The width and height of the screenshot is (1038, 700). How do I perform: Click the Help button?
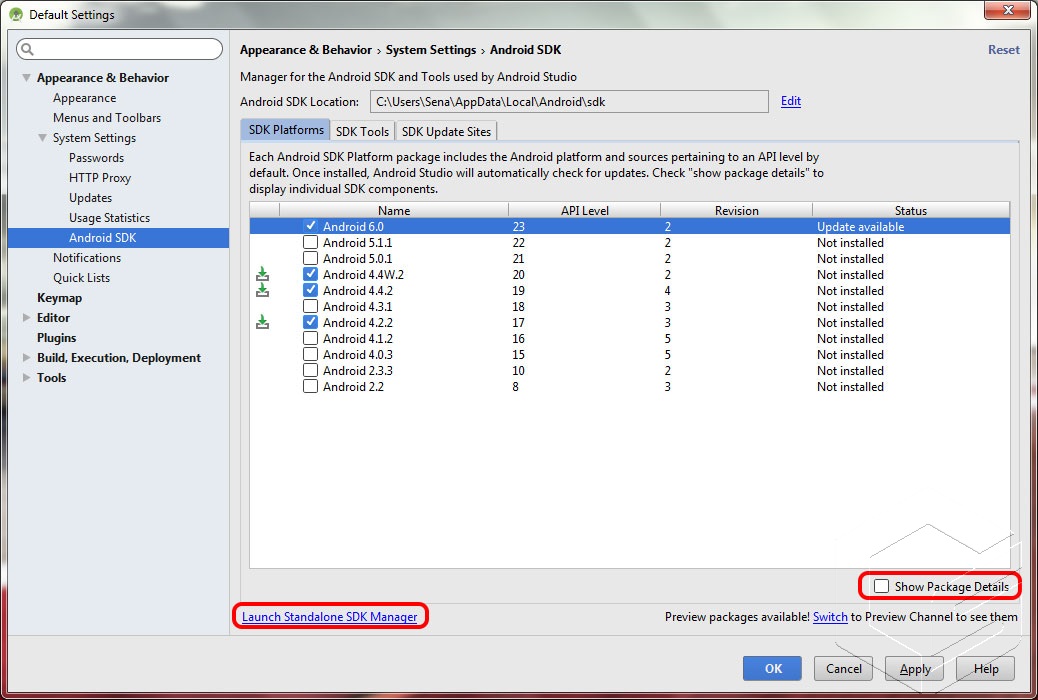[x=986, y=669]
